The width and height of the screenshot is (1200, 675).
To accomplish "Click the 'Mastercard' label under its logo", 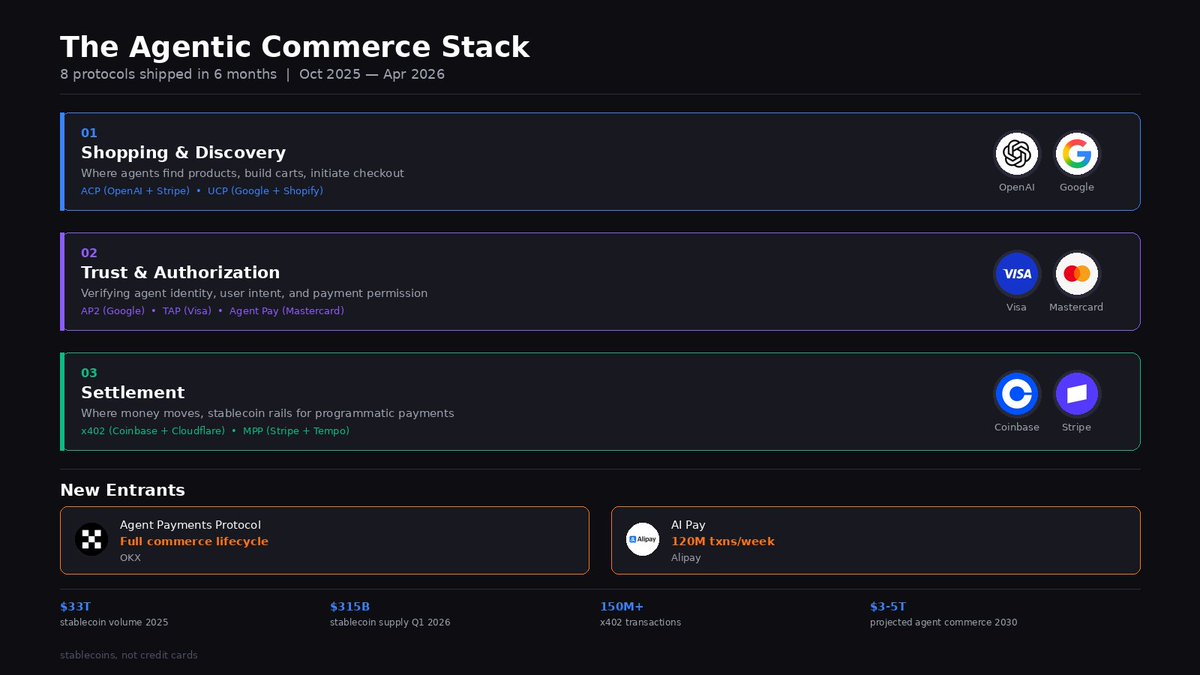I will click(1076, 307).
